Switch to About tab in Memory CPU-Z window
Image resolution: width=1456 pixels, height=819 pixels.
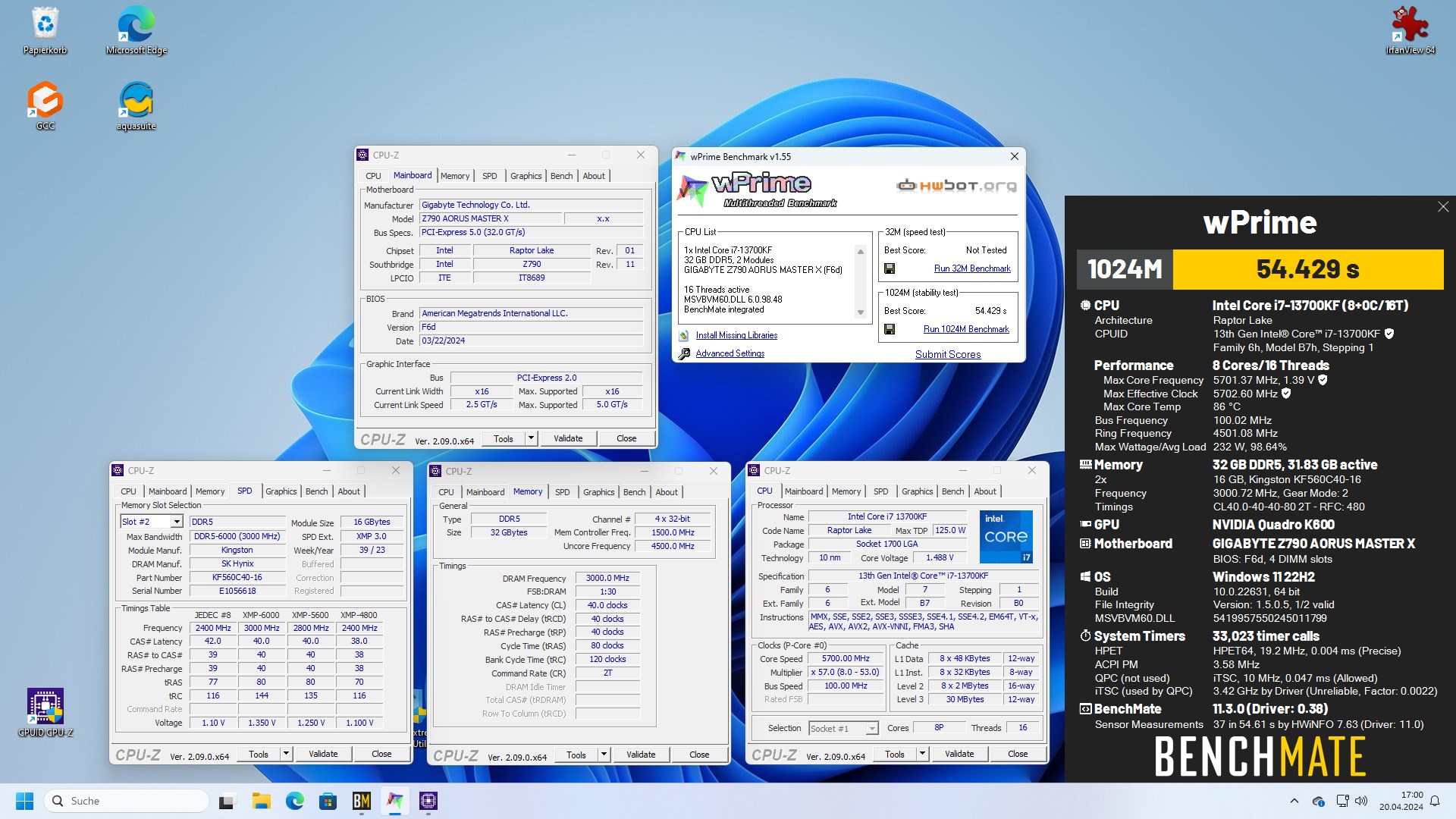[667, 492]
